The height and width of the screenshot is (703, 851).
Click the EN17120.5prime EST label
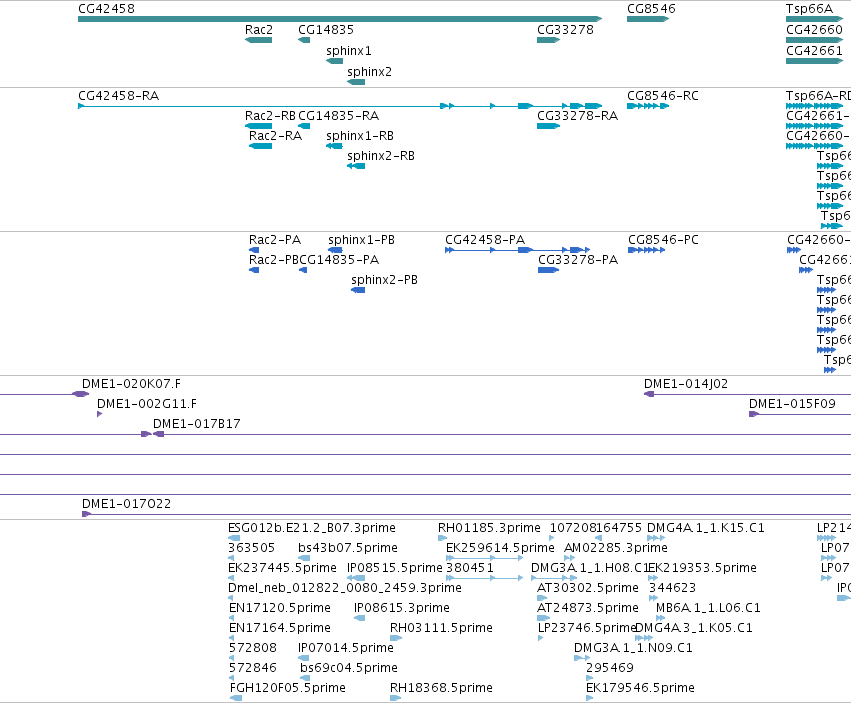[x=280, y=608]
